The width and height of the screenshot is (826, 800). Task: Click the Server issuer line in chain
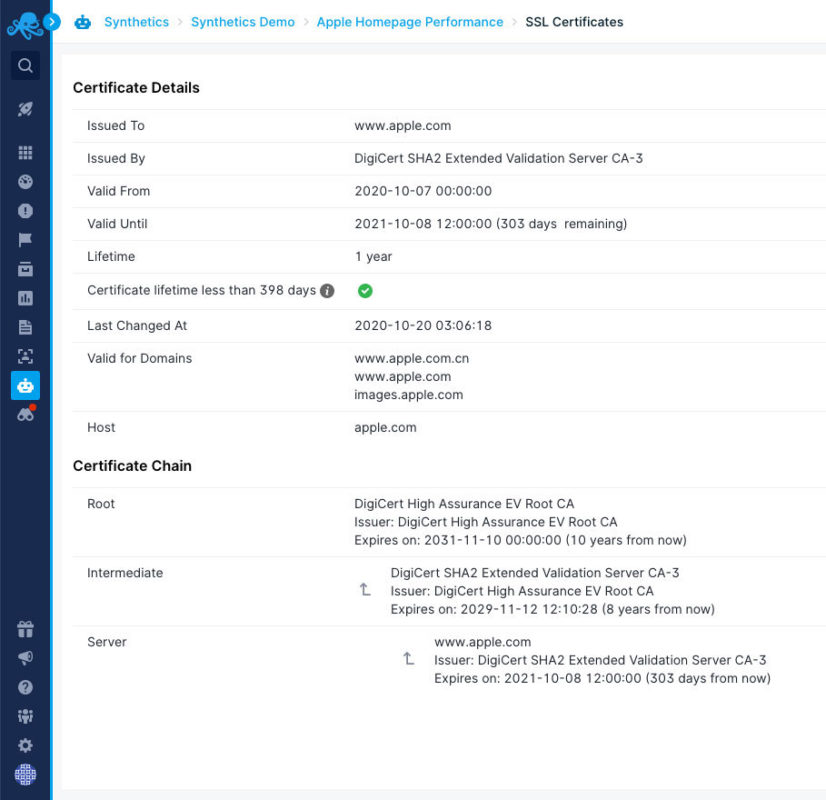(x=600, y=660)
